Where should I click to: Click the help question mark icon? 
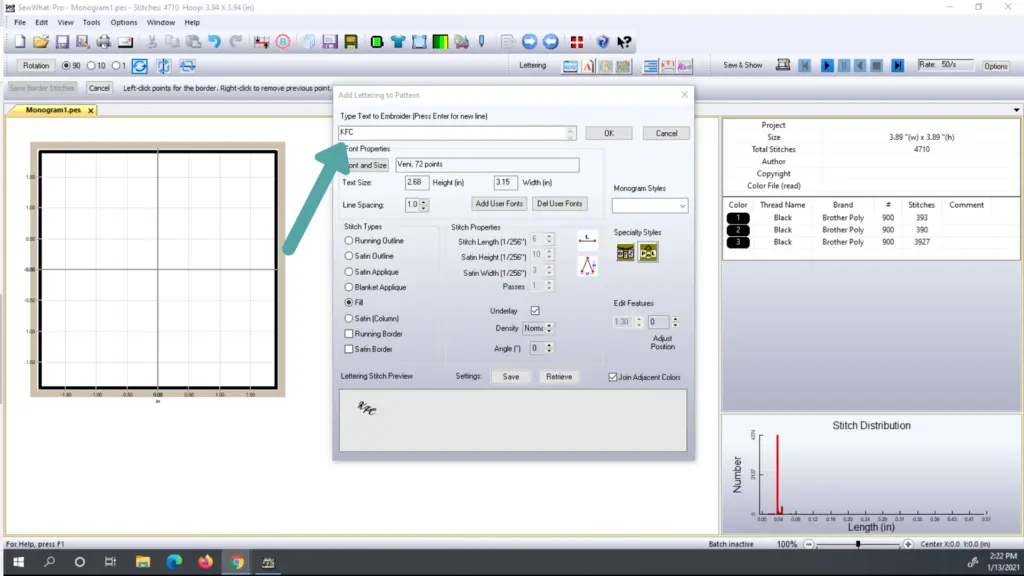603,42
